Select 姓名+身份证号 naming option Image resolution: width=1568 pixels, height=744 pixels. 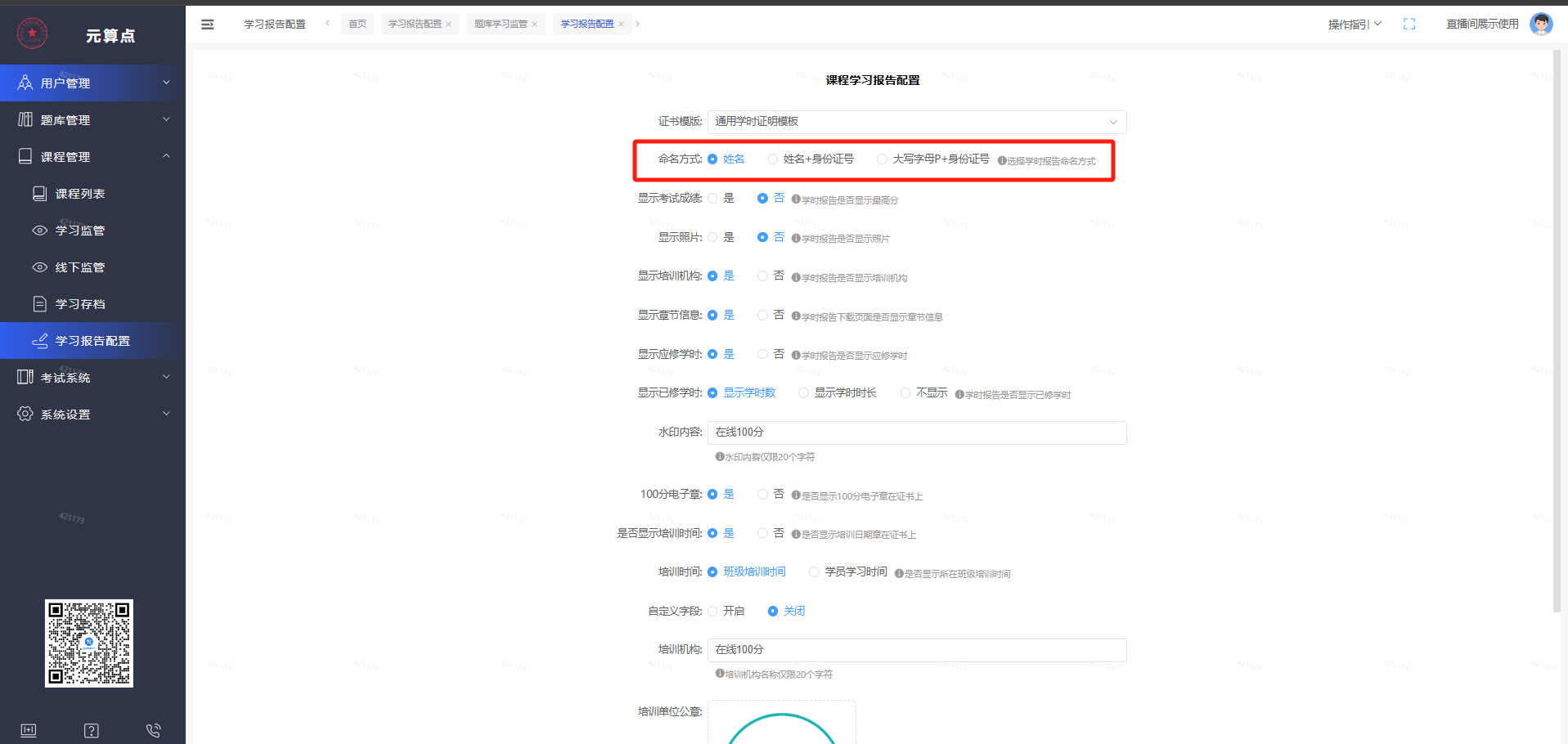tap(811, 159)
